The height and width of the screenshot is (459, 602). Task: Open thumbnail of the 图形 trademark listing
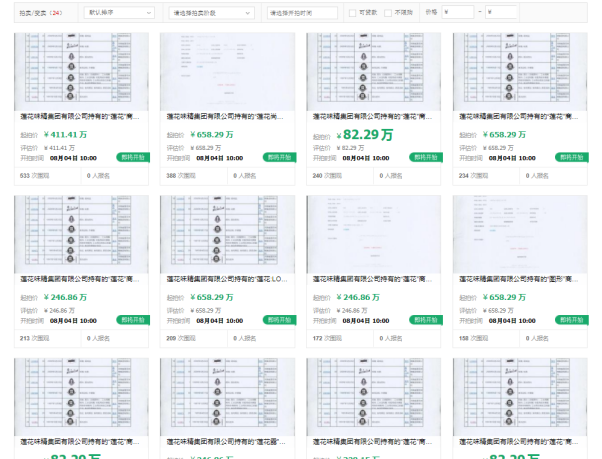[520, 234]
